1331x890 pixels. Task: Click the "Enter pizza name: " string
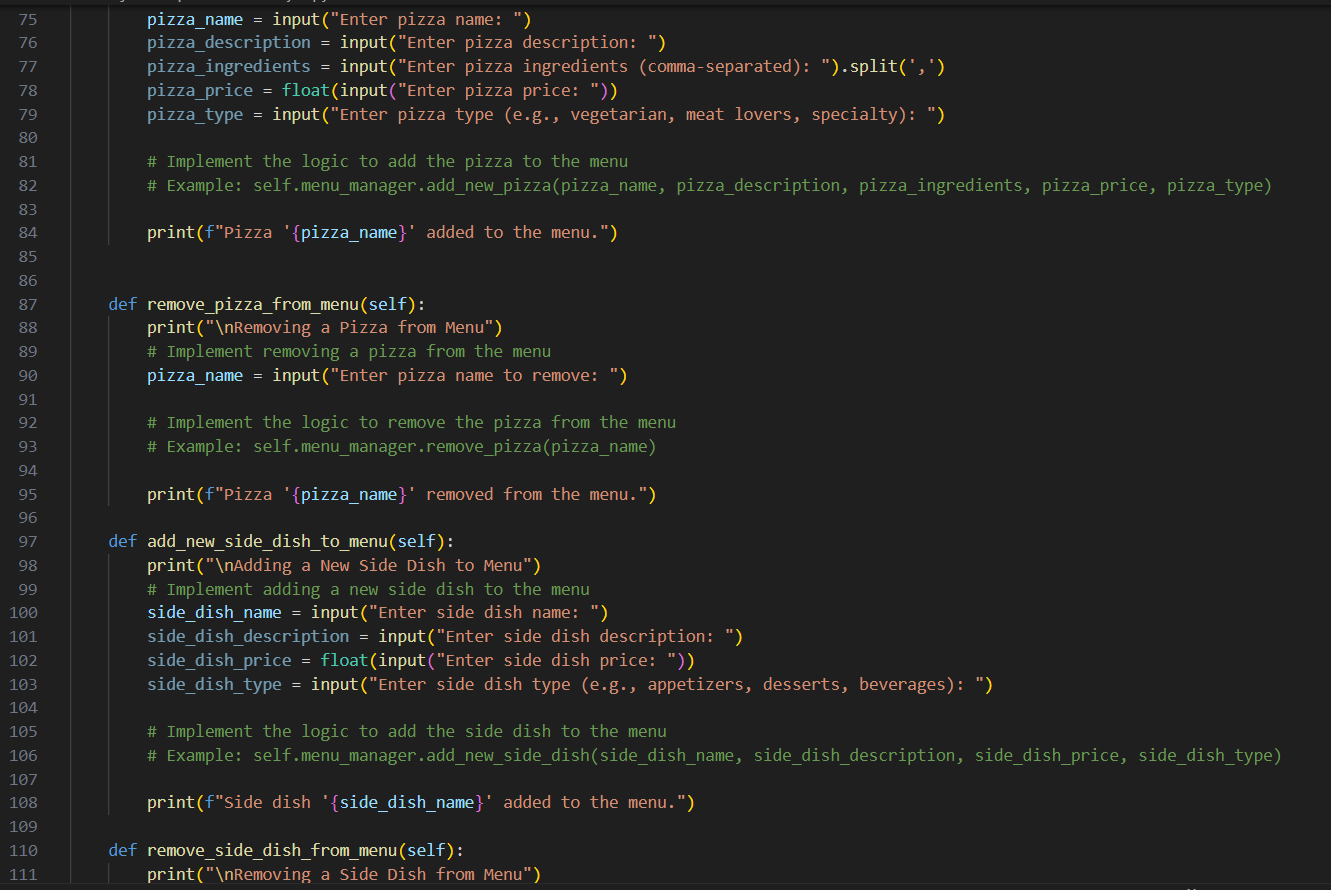pos(426,19)
